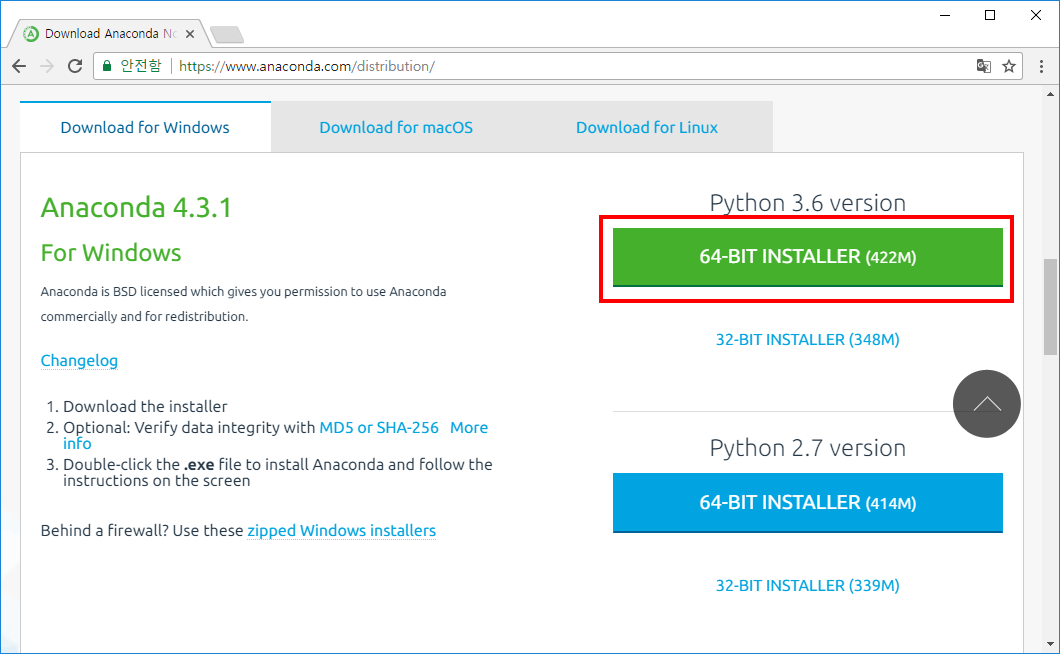Open zipped Windows installers link
This screenshot has height=654, width=1060.
(x=341, y=531)
